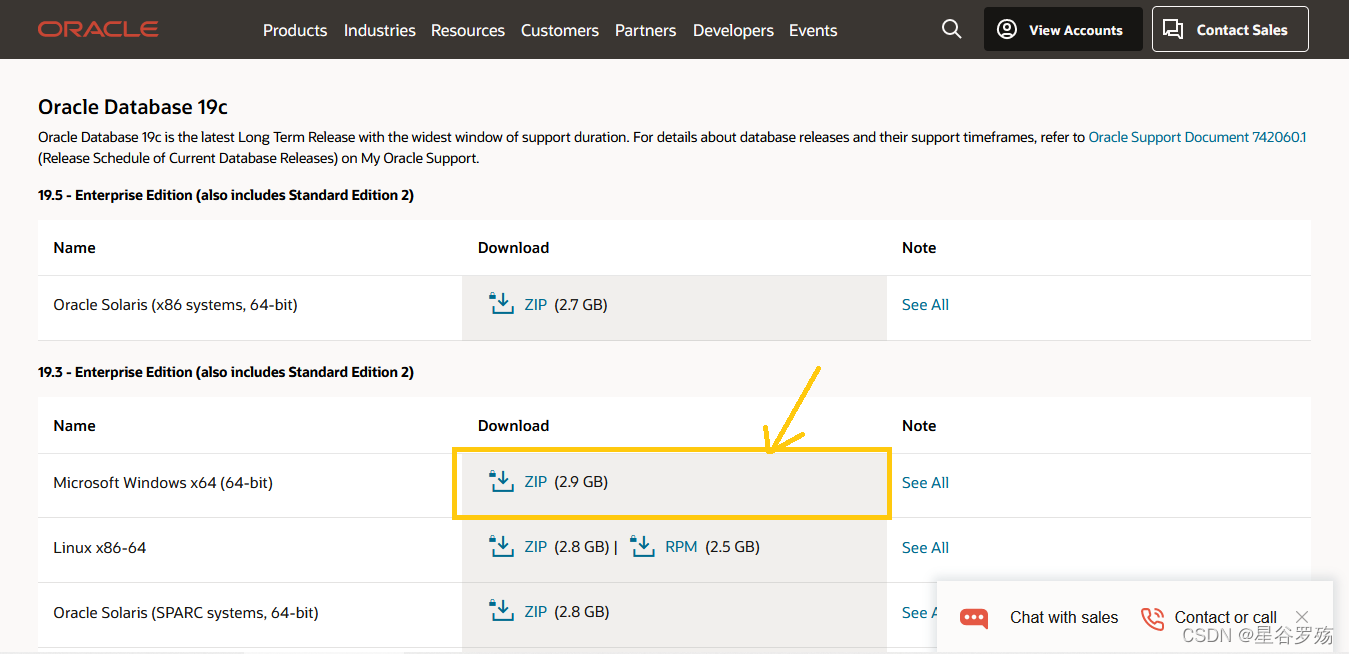Click the View Accounts button
The image size is (1349, 654).
coord(1063,30)
